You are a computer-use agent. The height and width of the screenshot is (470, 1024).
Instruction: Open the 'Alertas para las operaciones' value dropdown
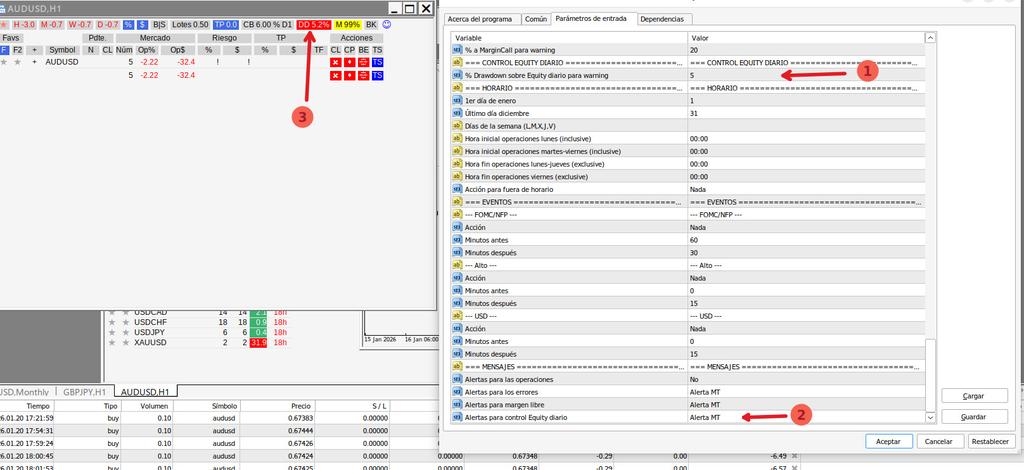[x=805, y=380]
